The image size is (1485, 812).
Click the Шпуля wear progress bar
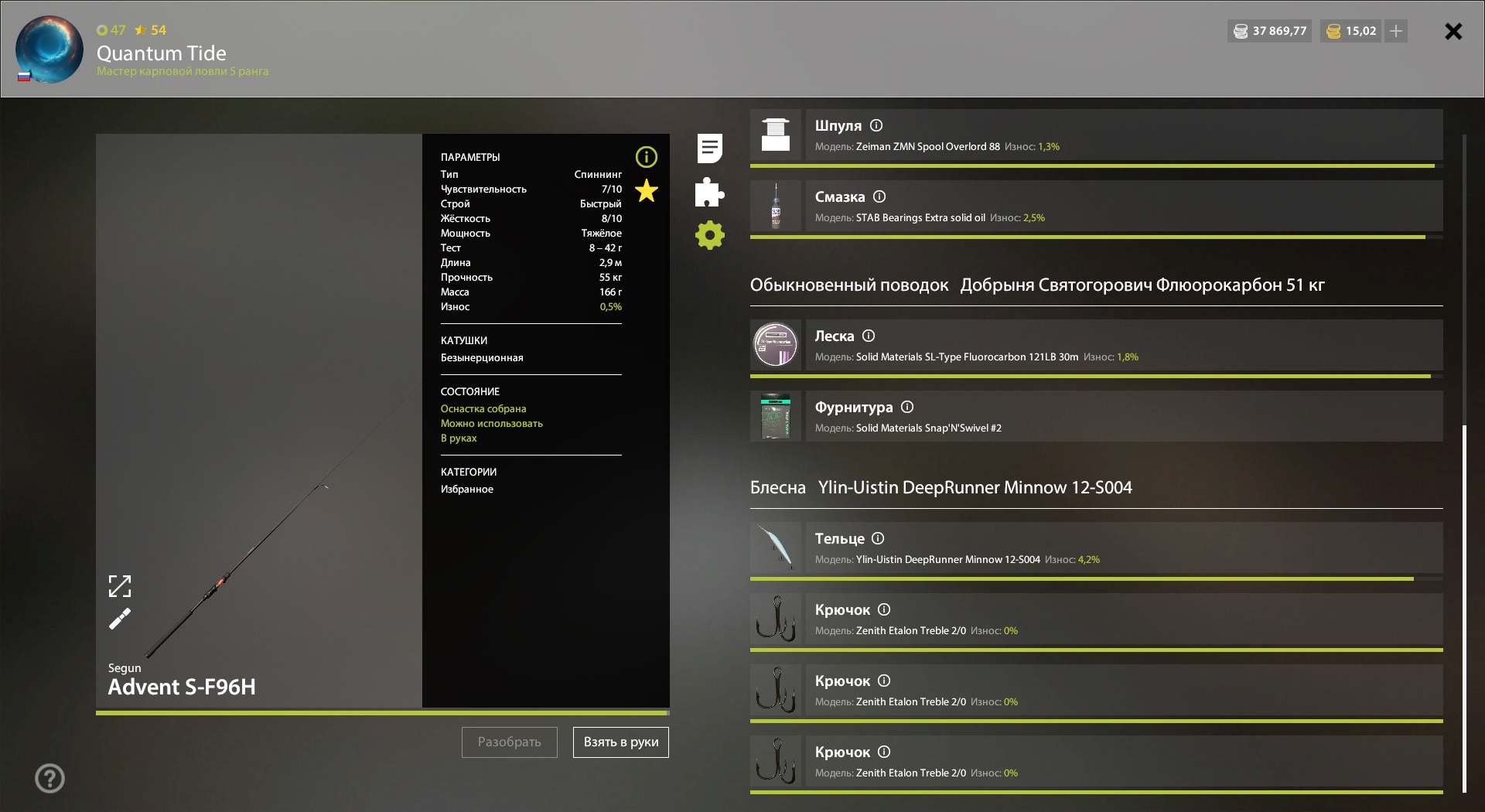click(x=1097, y=165)
